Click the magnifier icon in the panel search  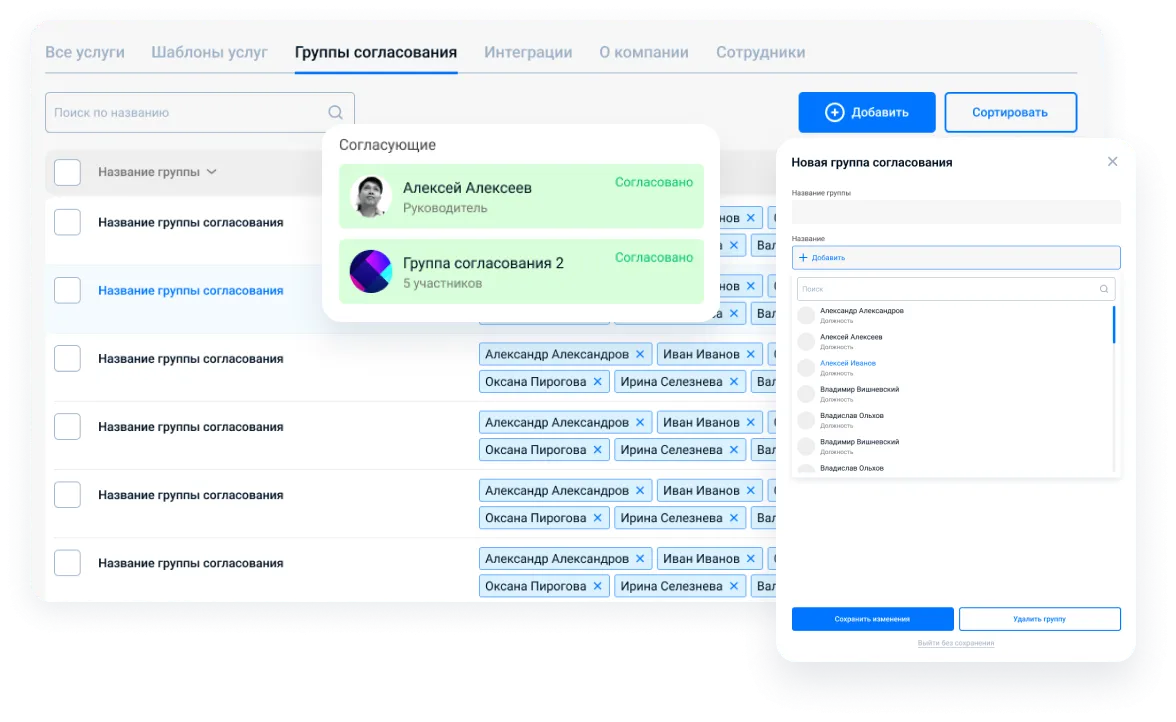tap(1104, 289)
